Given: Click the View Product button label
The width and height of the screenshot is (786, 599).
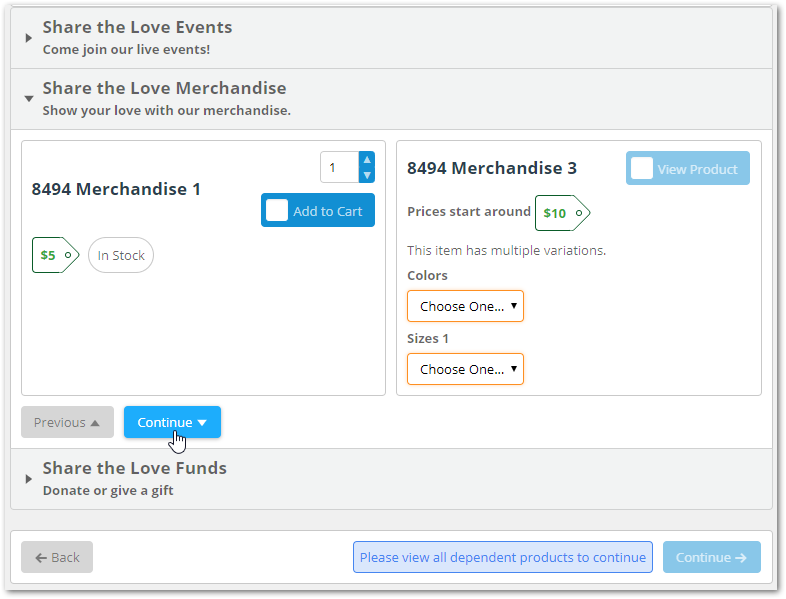Looking at the screenshot, I should (697, 169).
